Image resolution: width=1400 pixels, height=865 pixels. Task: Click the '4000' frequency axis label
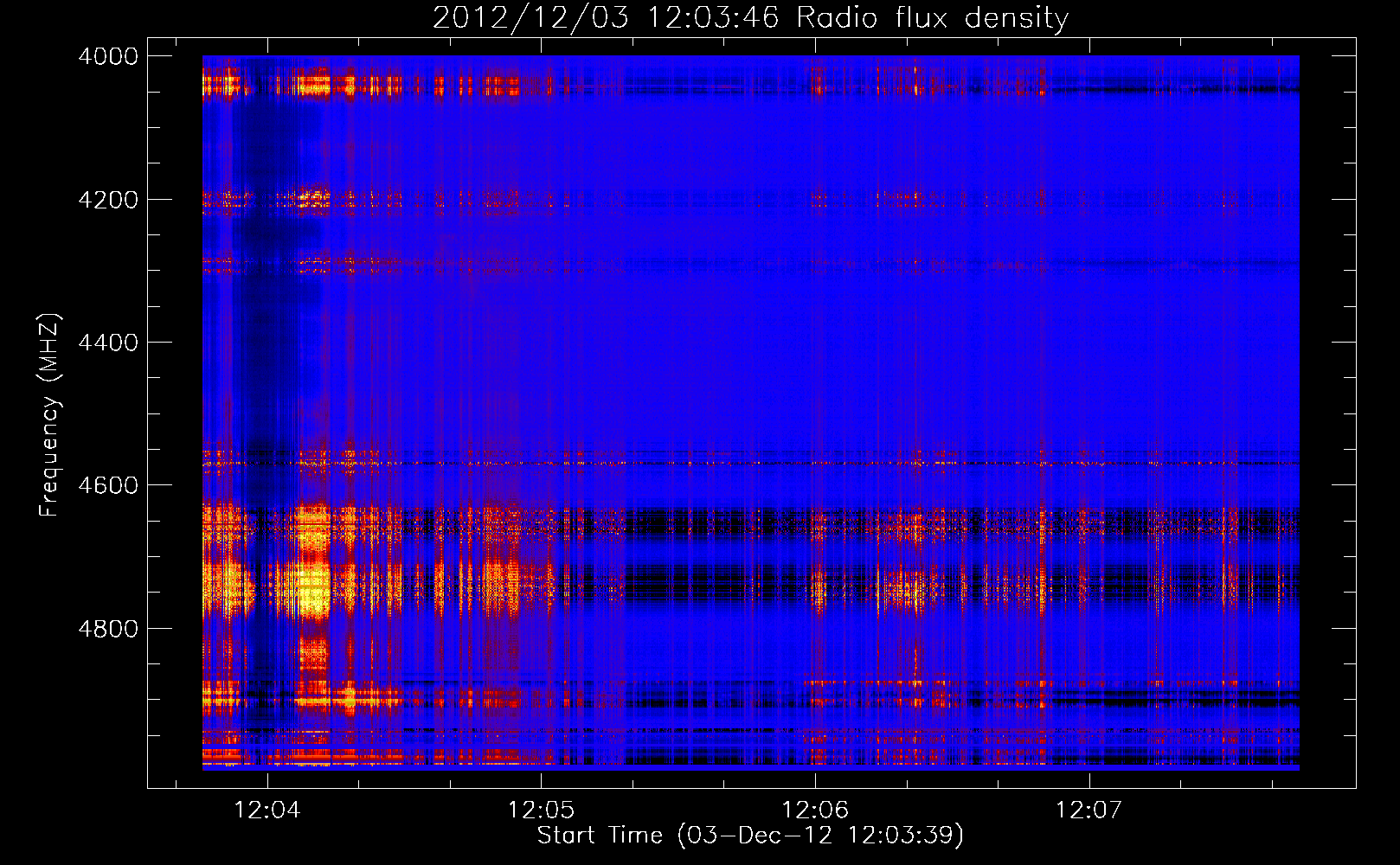[108, 57]
